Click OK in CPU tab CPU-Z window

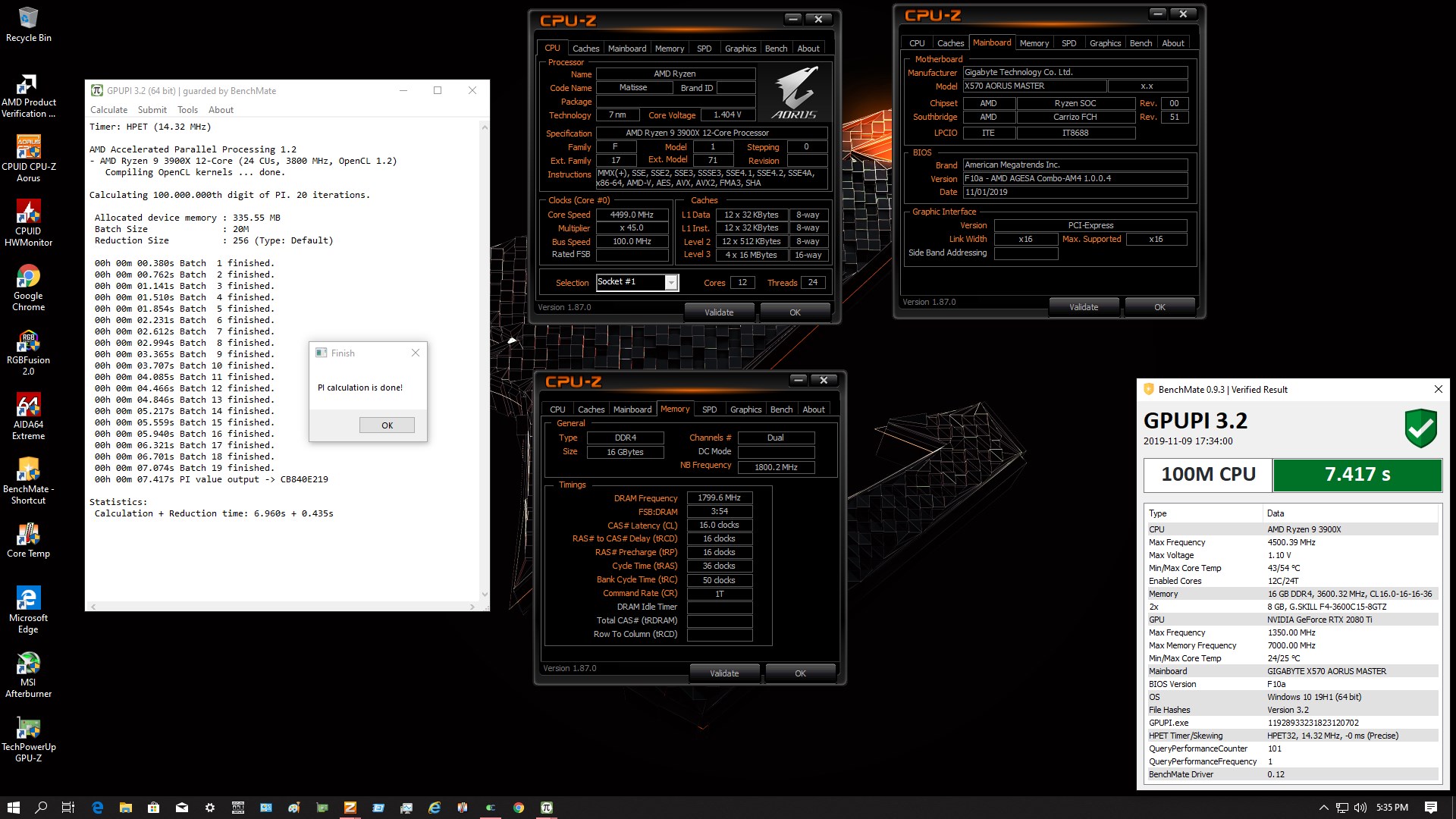pyautogui.click(x=795, y=312)
